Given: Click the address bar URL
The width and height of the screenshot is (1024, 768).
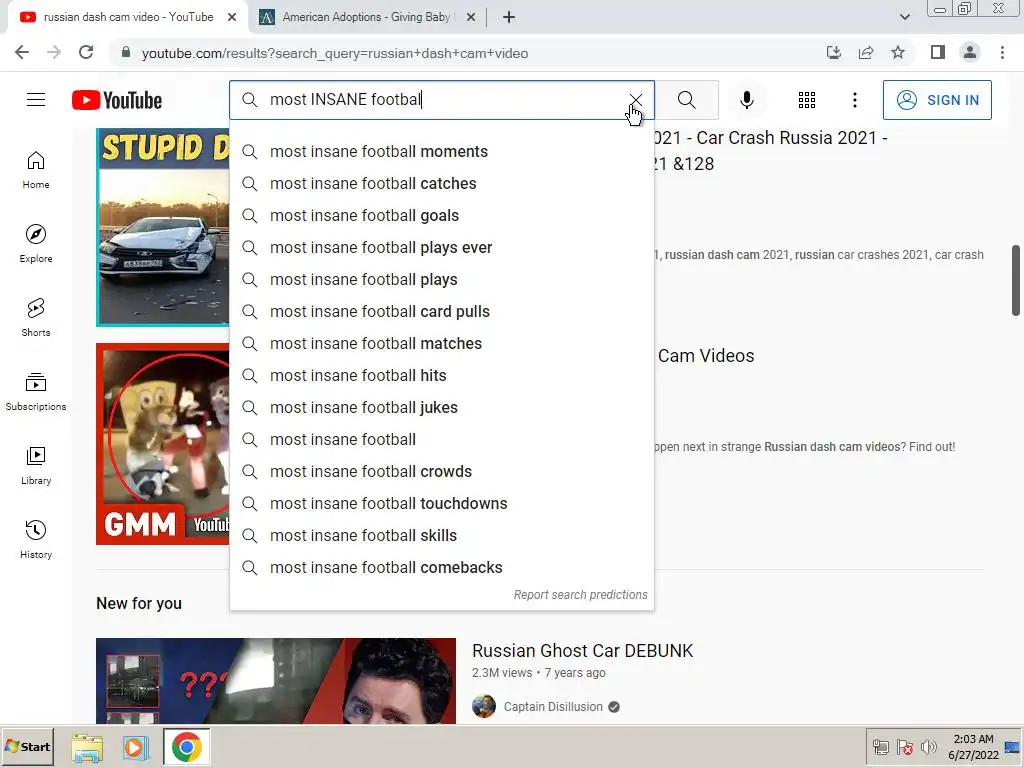Looking at the screenshot, I should pos(335,54).
